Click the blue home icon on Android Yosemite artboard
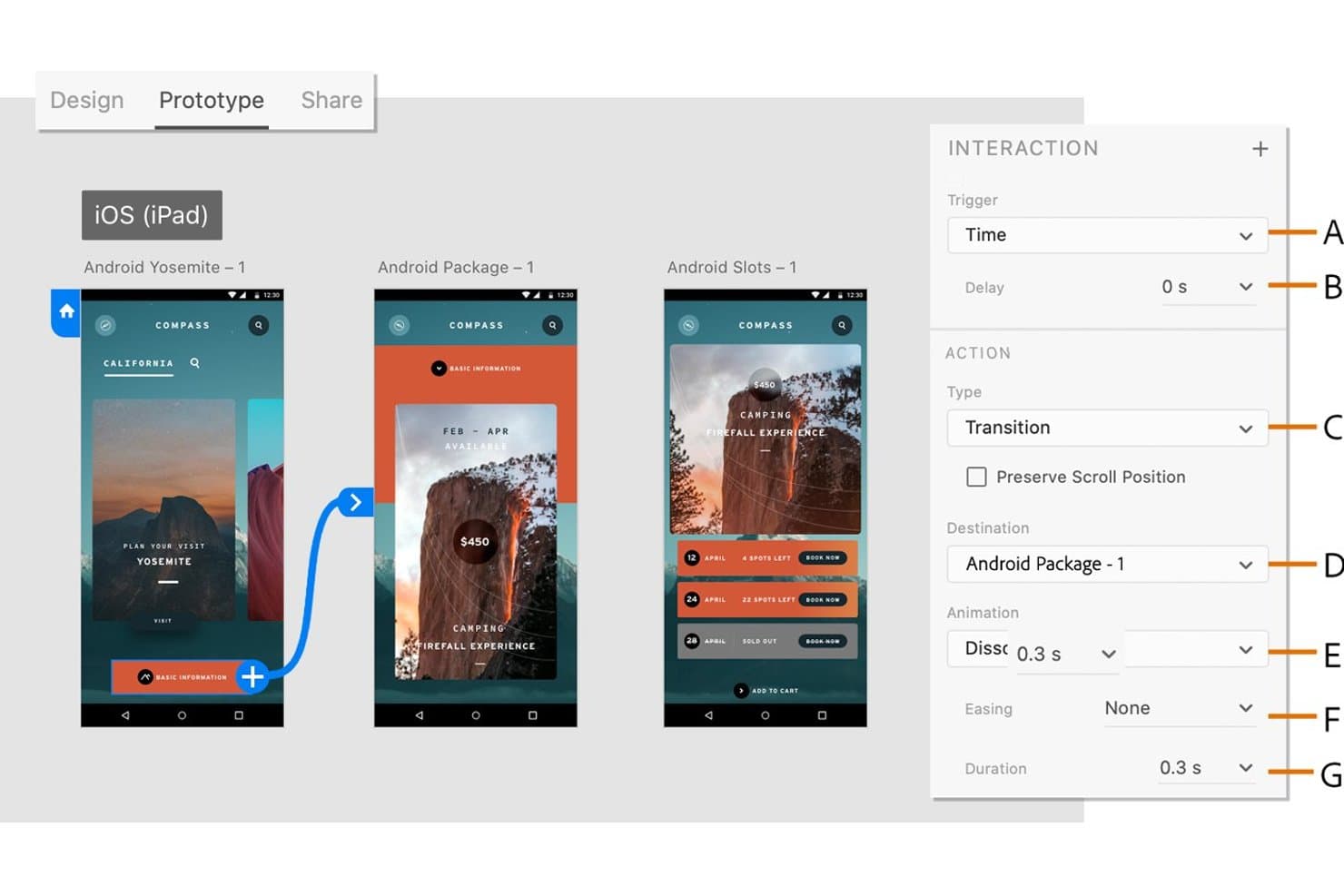 66,312
